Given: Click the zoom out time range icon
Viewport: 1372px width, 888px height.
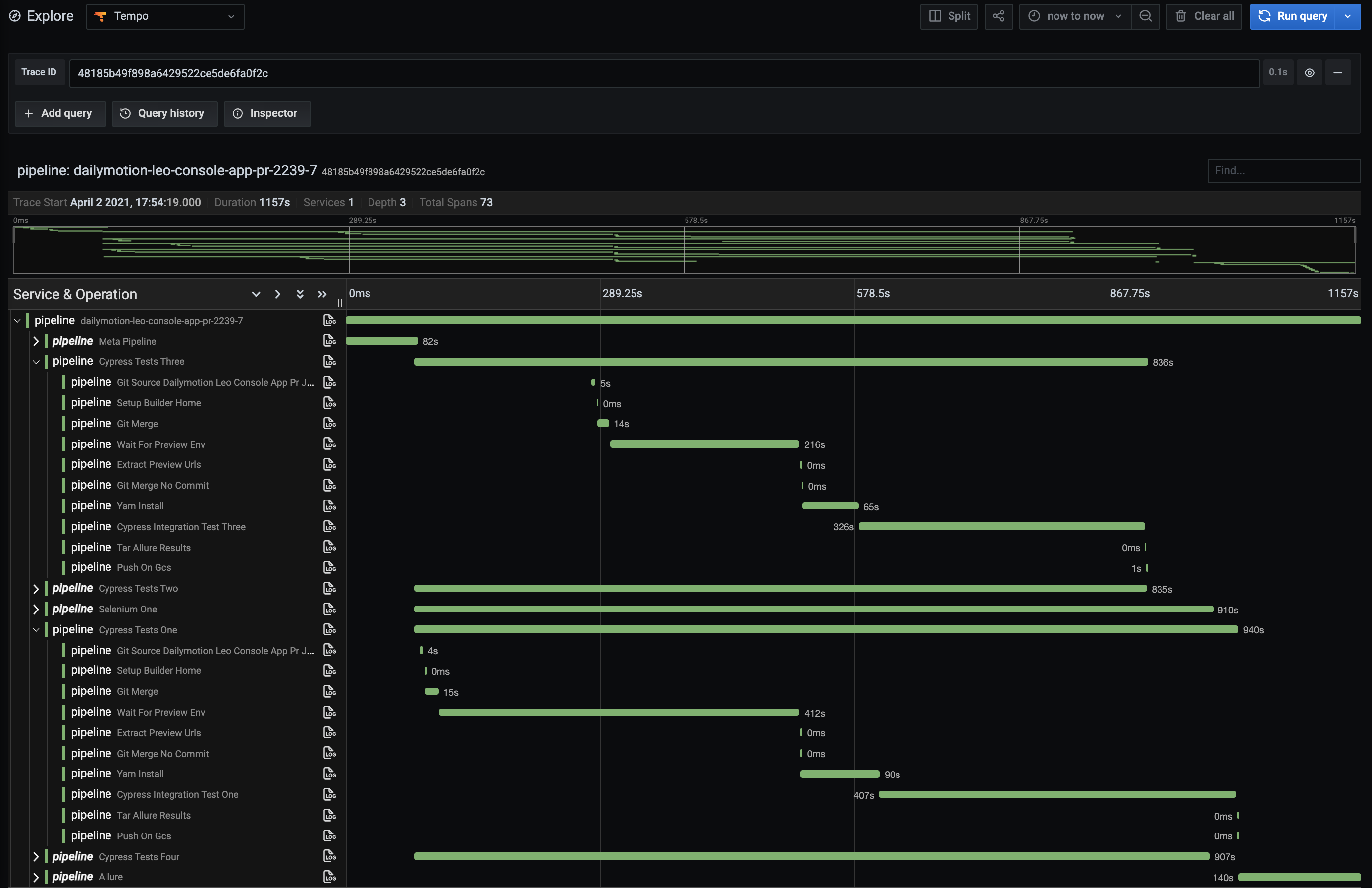Looking at the screenshot, I should (x=1145, y=16).
